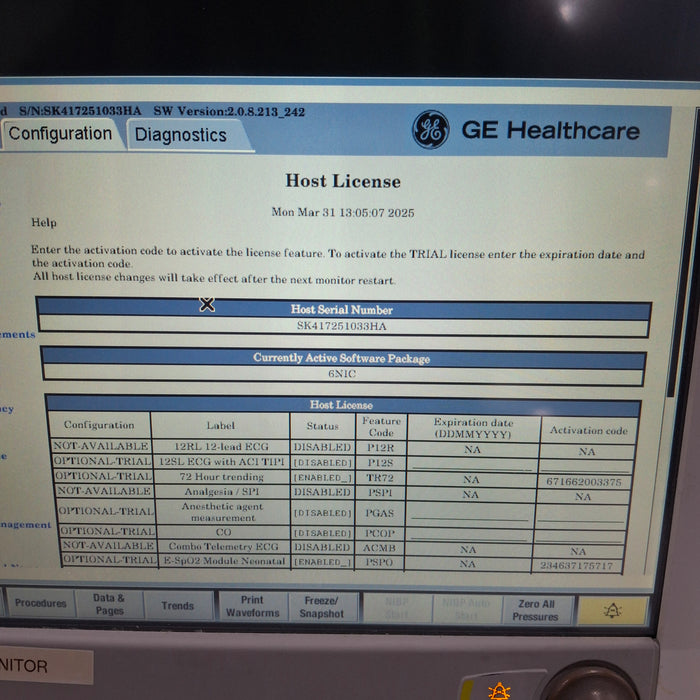The width and height of the screenshot is (700, 700).
Task: Toggle the E-SpO2 Module Neonatal status
Action: (x=322, y=564)
